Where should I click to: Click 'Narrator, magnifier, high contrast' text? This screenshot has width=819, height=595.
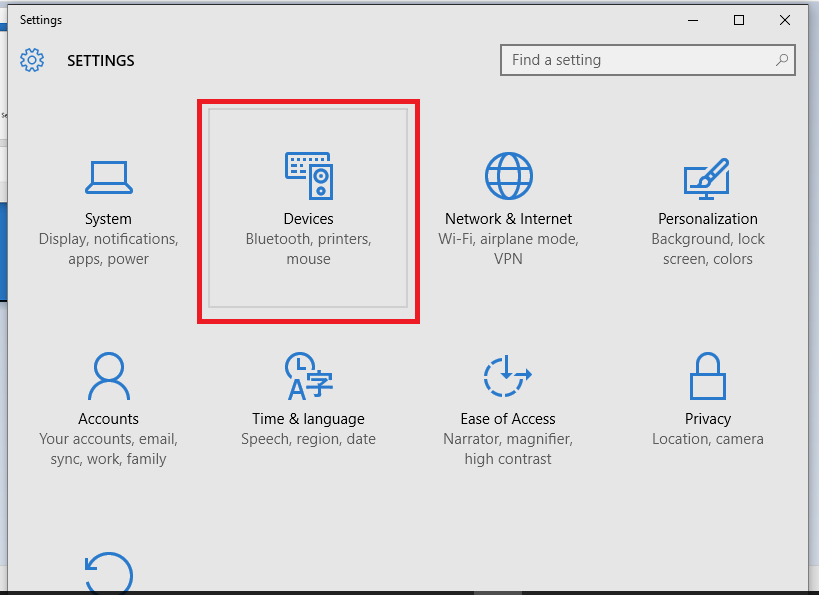(x=508, y=449)
